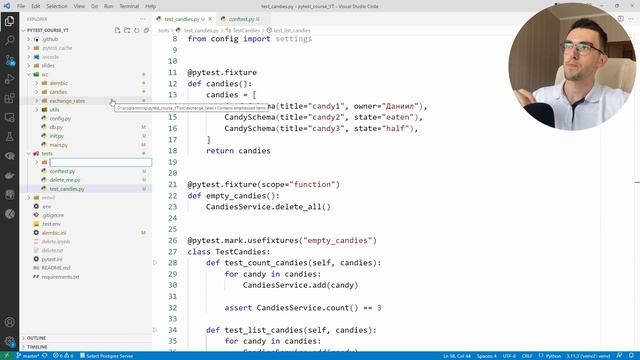Open pytest.ini in the file tree

coord(52,259)
